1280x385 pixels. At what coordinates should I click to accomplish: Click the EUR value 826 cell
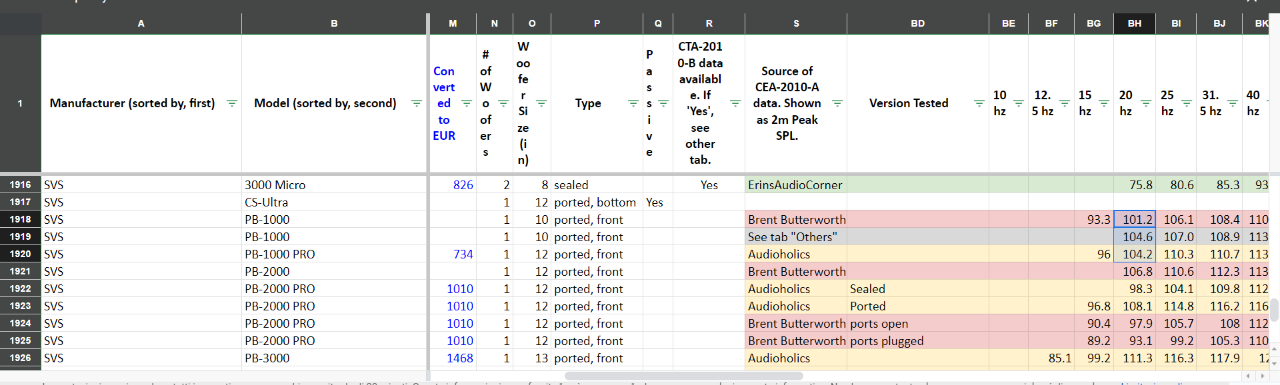pyautogui.click(x=454, y=185)
